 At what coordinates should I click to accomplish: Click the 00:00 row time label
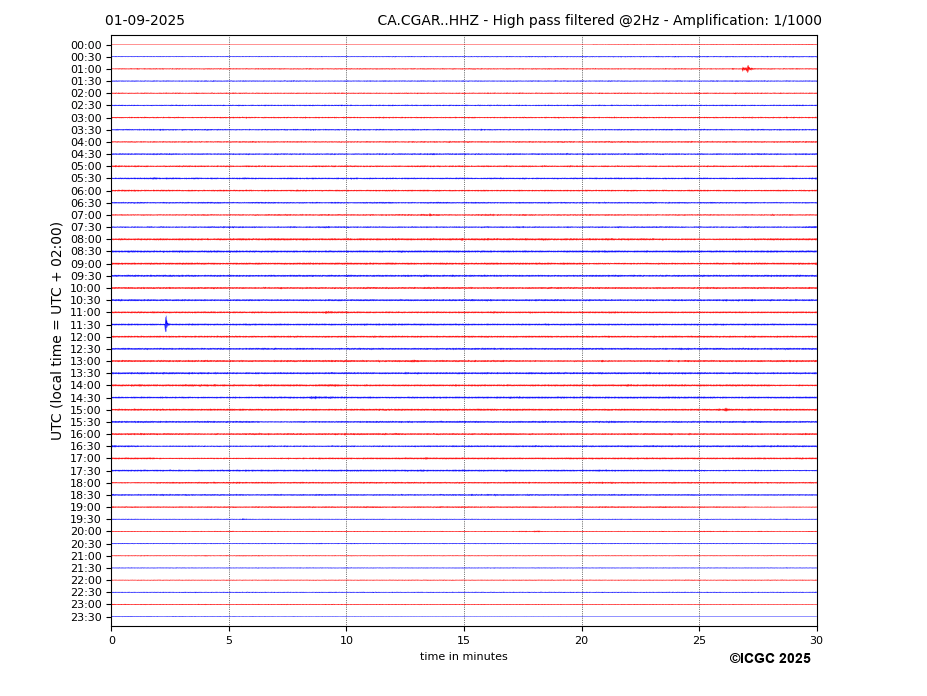click(x=86, y=46)
